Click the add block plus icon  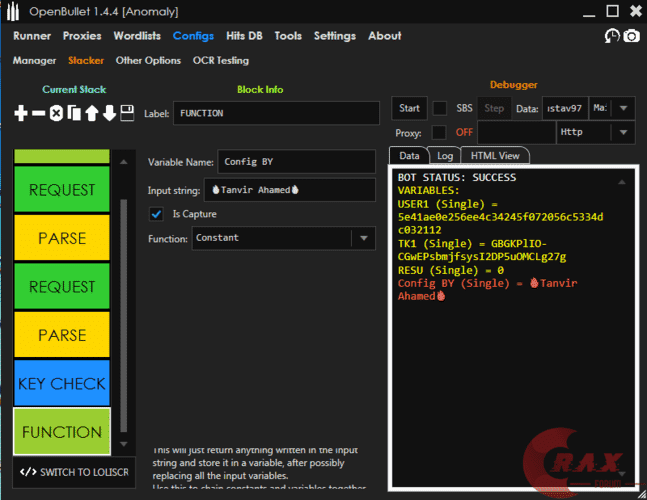coord(21,114)
